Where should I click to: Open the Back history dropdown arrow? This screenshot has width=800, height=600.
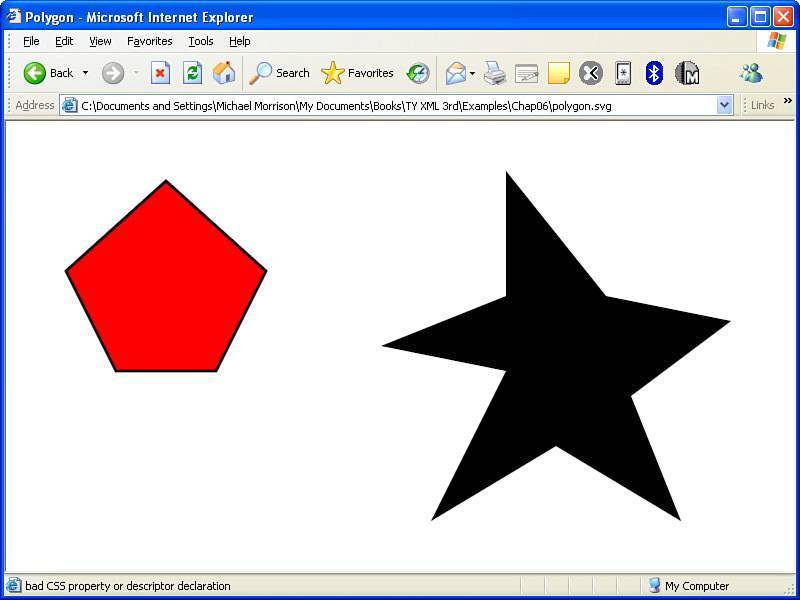[85, 73]
